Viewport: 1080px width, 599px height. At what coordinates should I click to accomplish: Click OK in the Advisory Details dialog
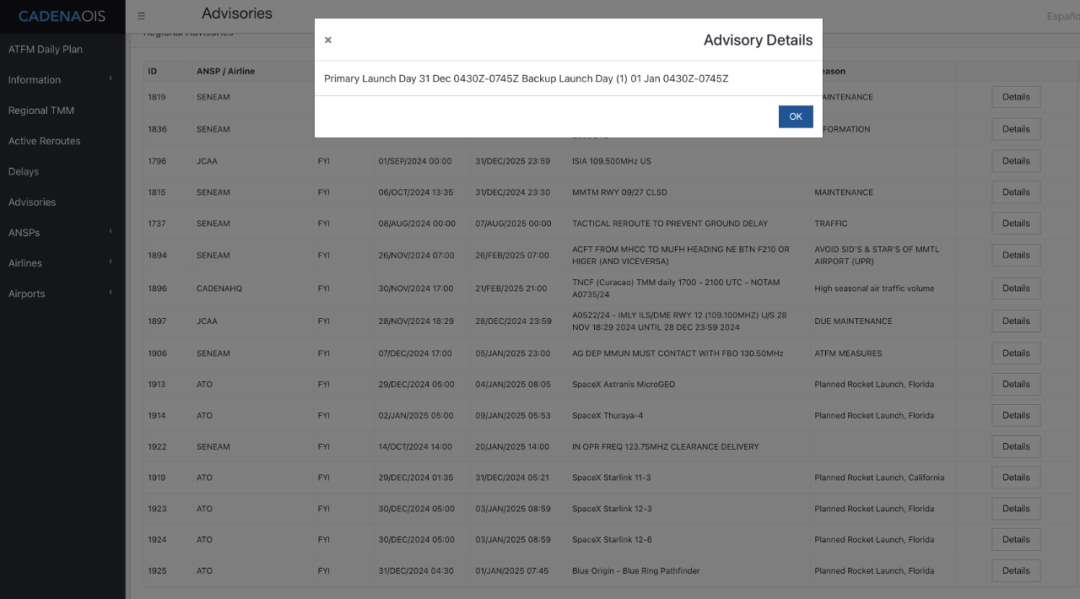coord(795,116)
